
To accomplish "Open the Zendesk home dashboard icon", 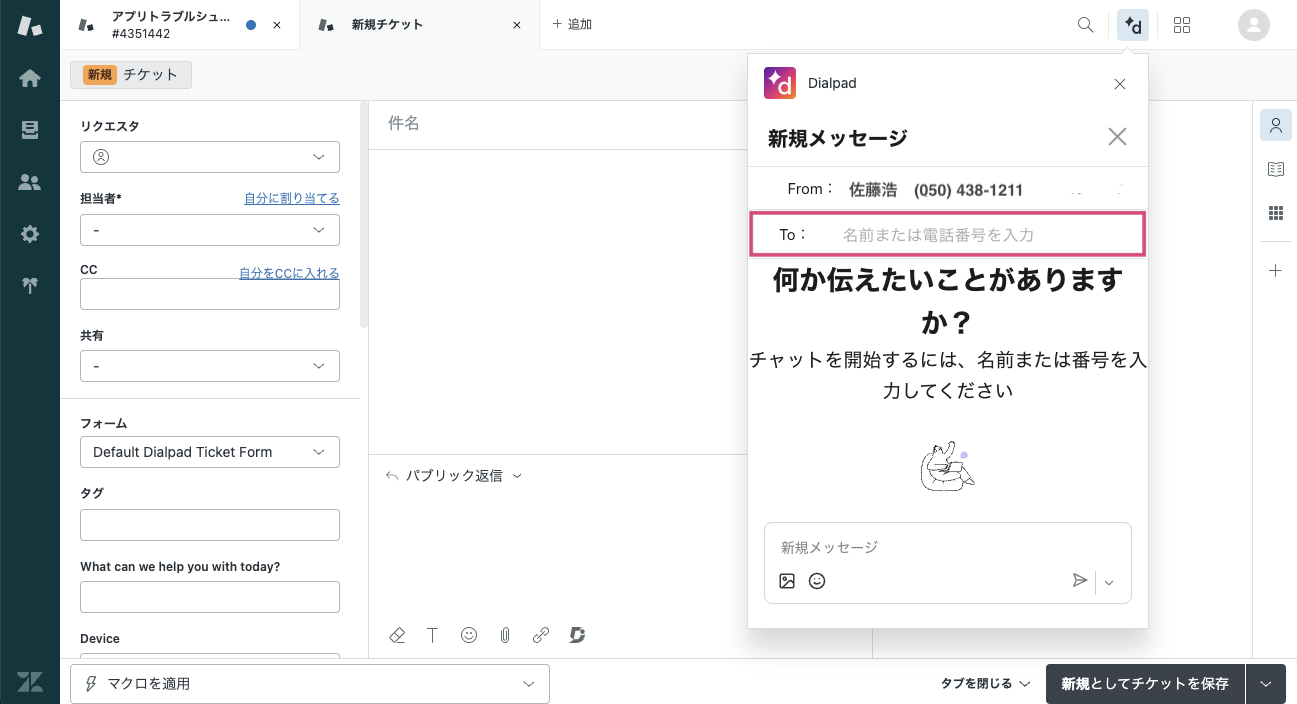I will point(30,78).
